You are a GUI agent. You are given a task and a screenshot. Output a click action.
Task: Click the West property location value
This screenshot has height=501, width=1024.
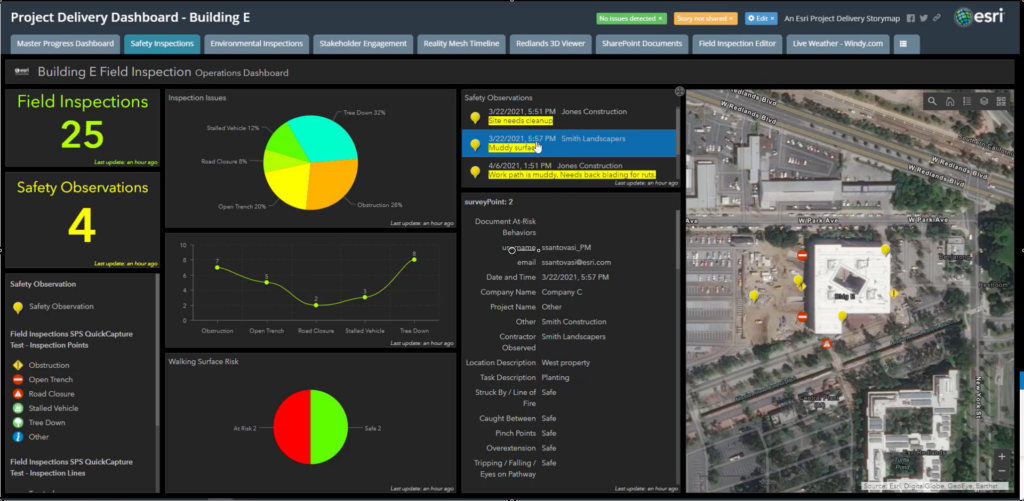coord(566,363)
